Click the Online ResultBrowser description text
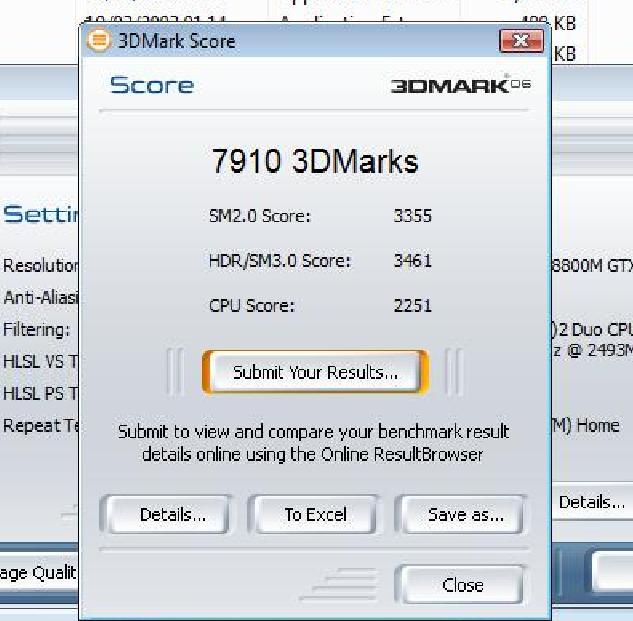Viewport: 633px width, 621px height. pos(313,443)
